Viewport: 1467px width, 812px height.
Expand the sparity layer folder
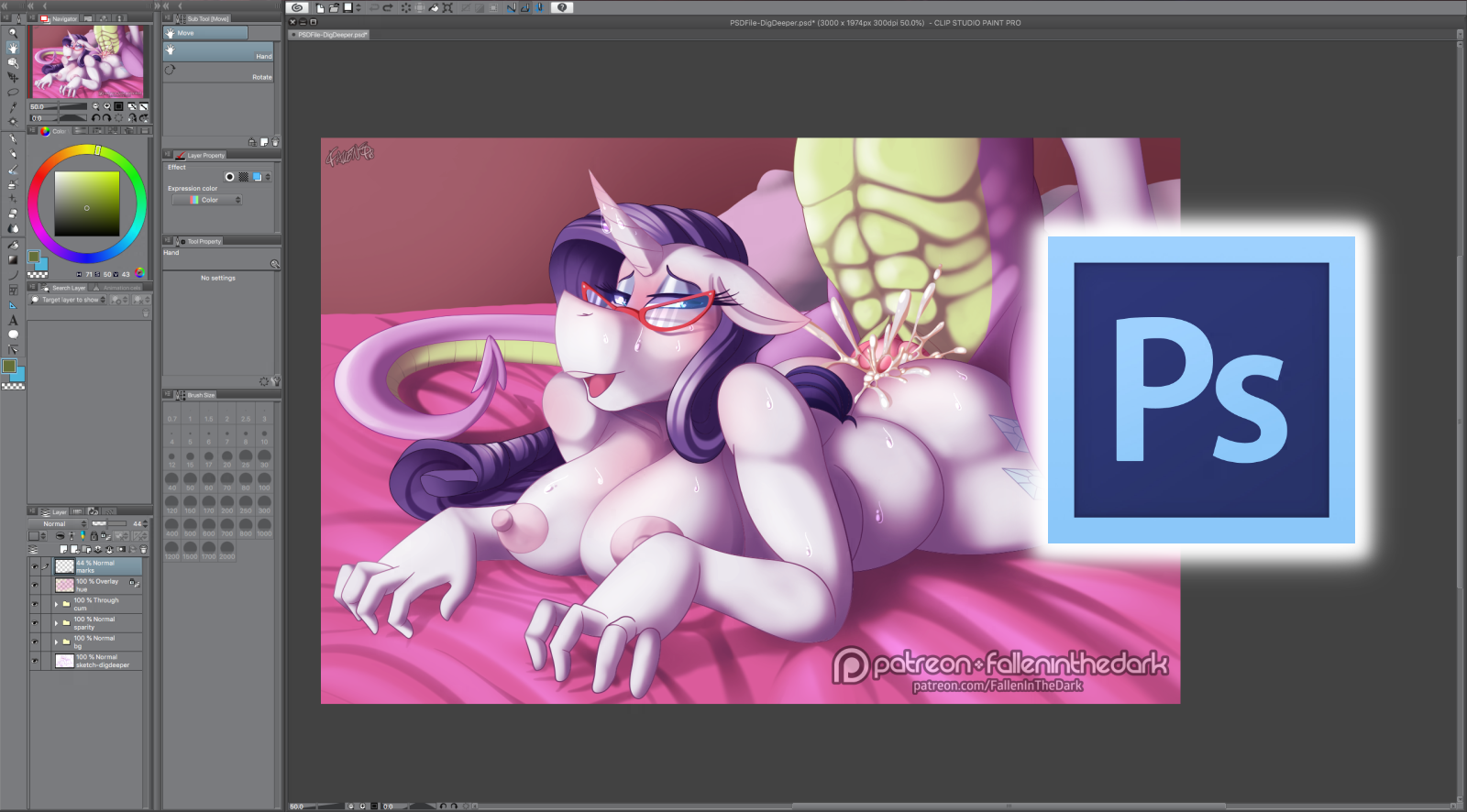click(x=56, y=623)
